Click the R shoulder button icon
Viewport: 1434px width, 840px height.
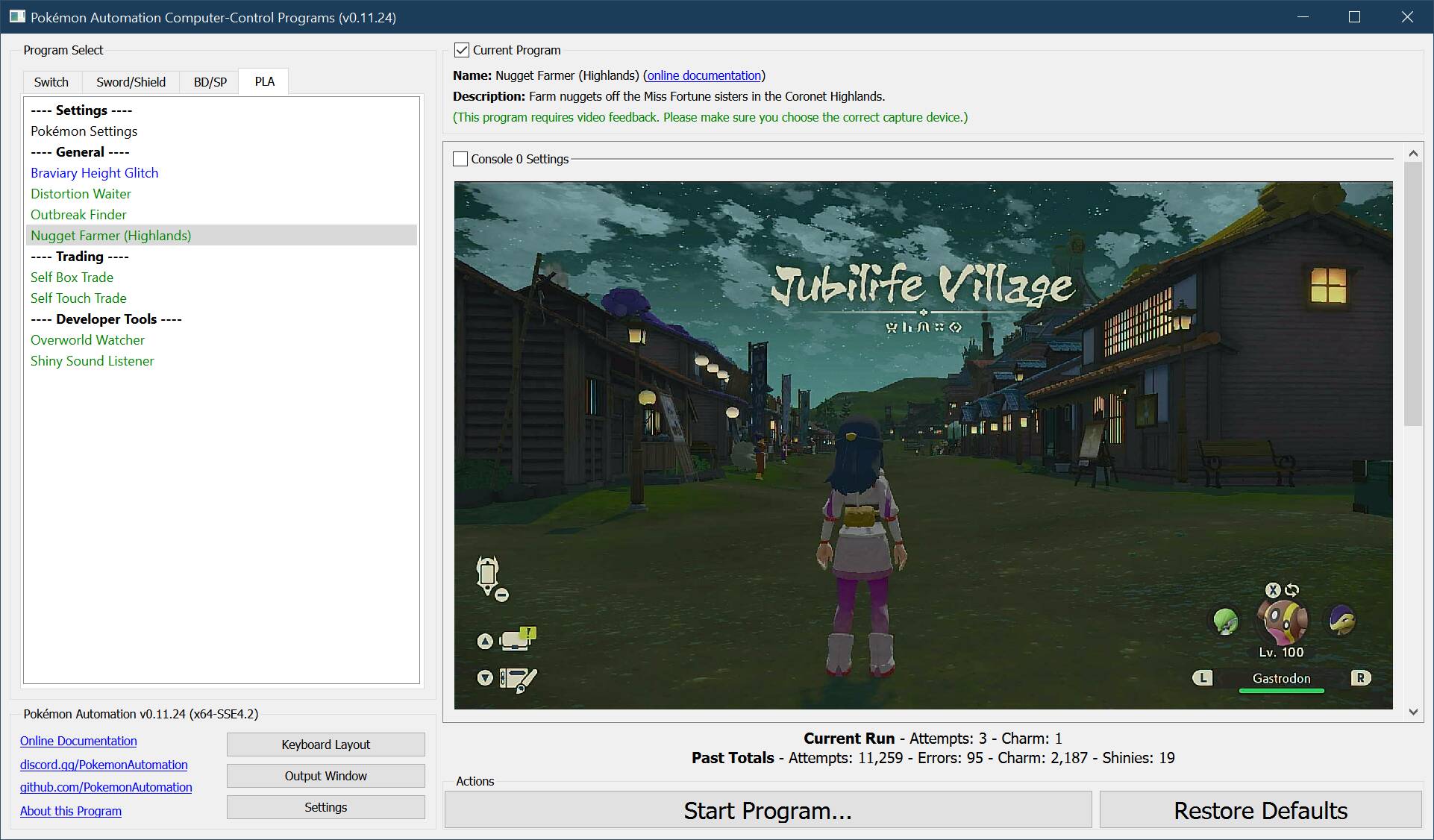pos(1360,678)
